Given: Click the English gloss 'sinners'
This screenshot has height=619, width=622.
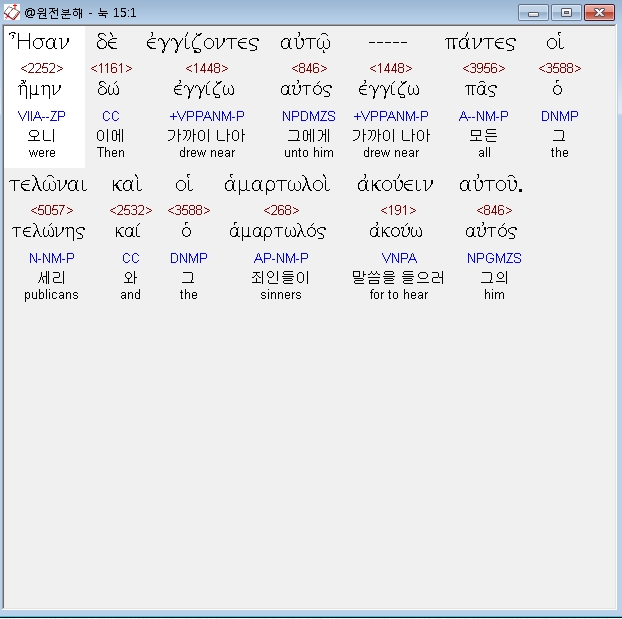Looking at the screenshot, I should [281, 295].
